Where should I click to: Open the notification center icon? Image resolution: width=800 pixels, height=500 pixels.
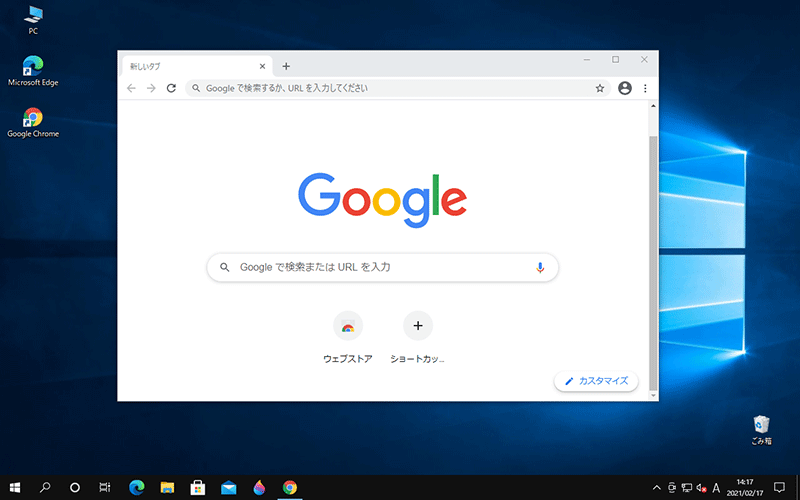point(779,488)
